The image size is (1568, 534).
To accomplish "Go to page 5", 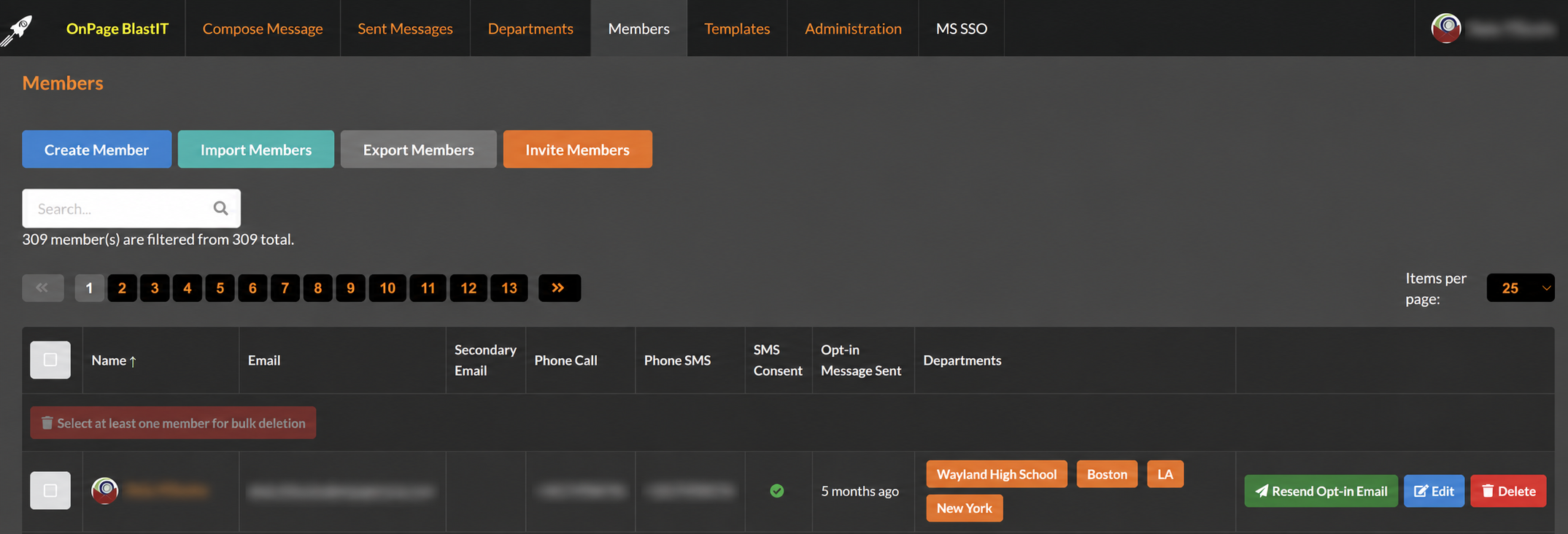I will tap(220, 288).
